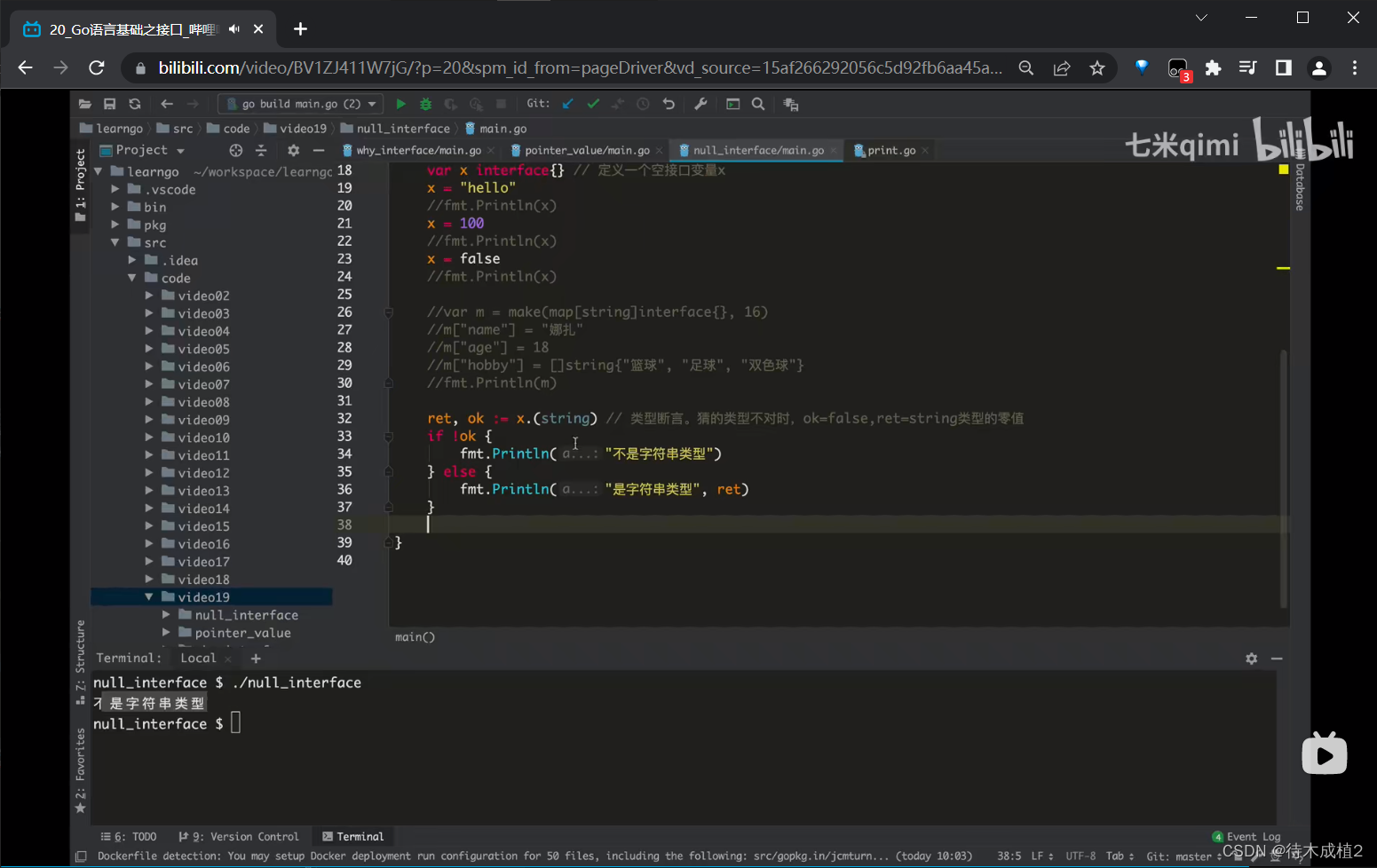Click UTF-8 encoding in status bar
This screenshot has width=1377, height=868.
tap(1080, 856)
